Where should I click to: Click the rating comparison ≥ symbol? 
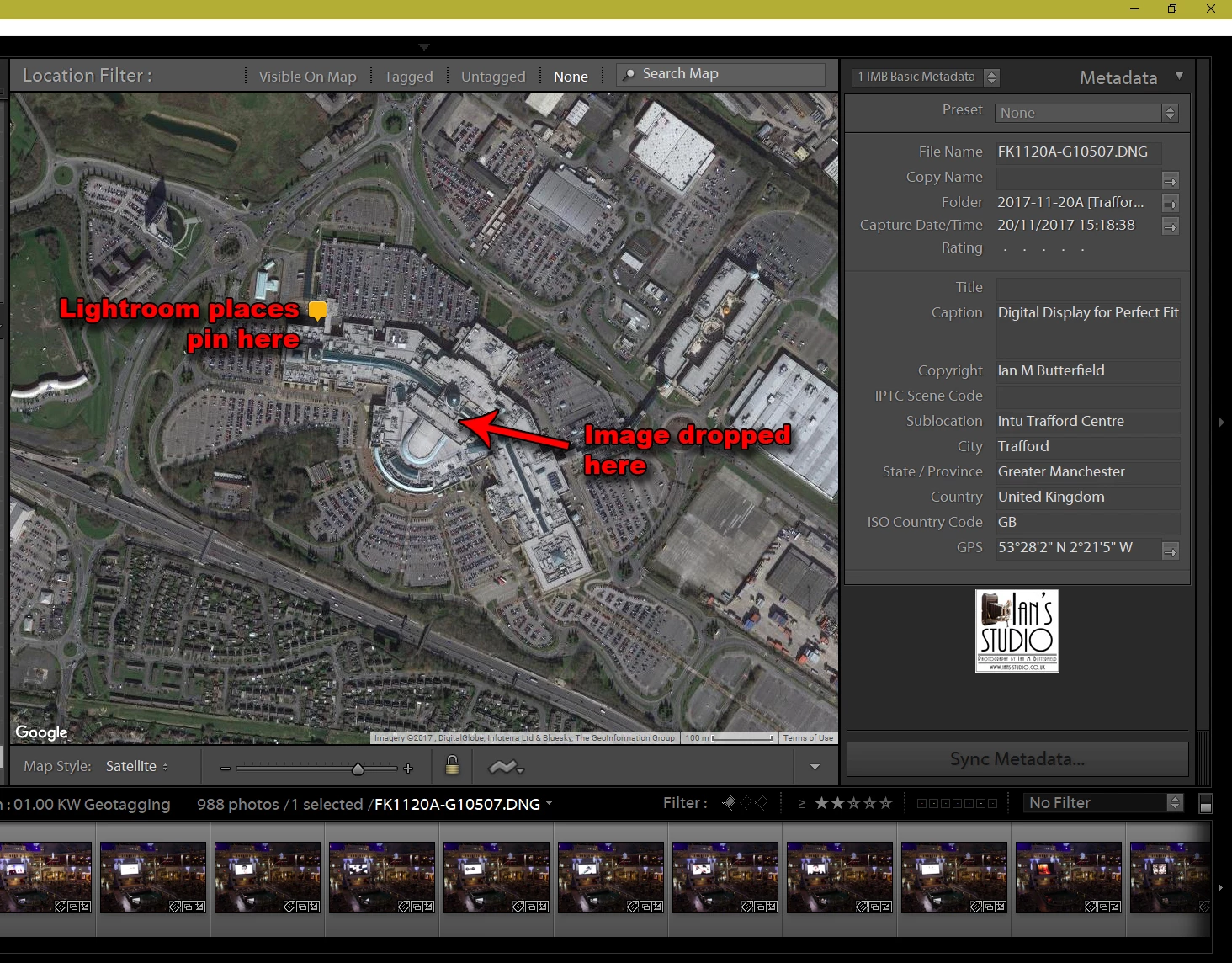tap(801, 804)
